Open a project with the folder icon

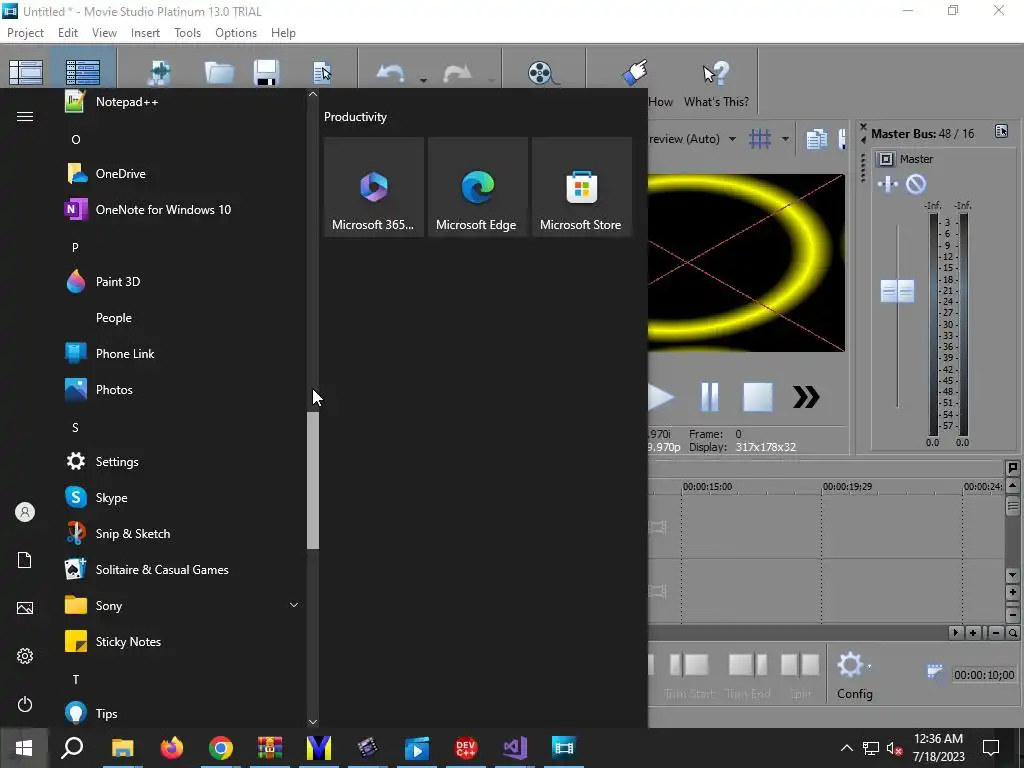(x=219, y=72)
